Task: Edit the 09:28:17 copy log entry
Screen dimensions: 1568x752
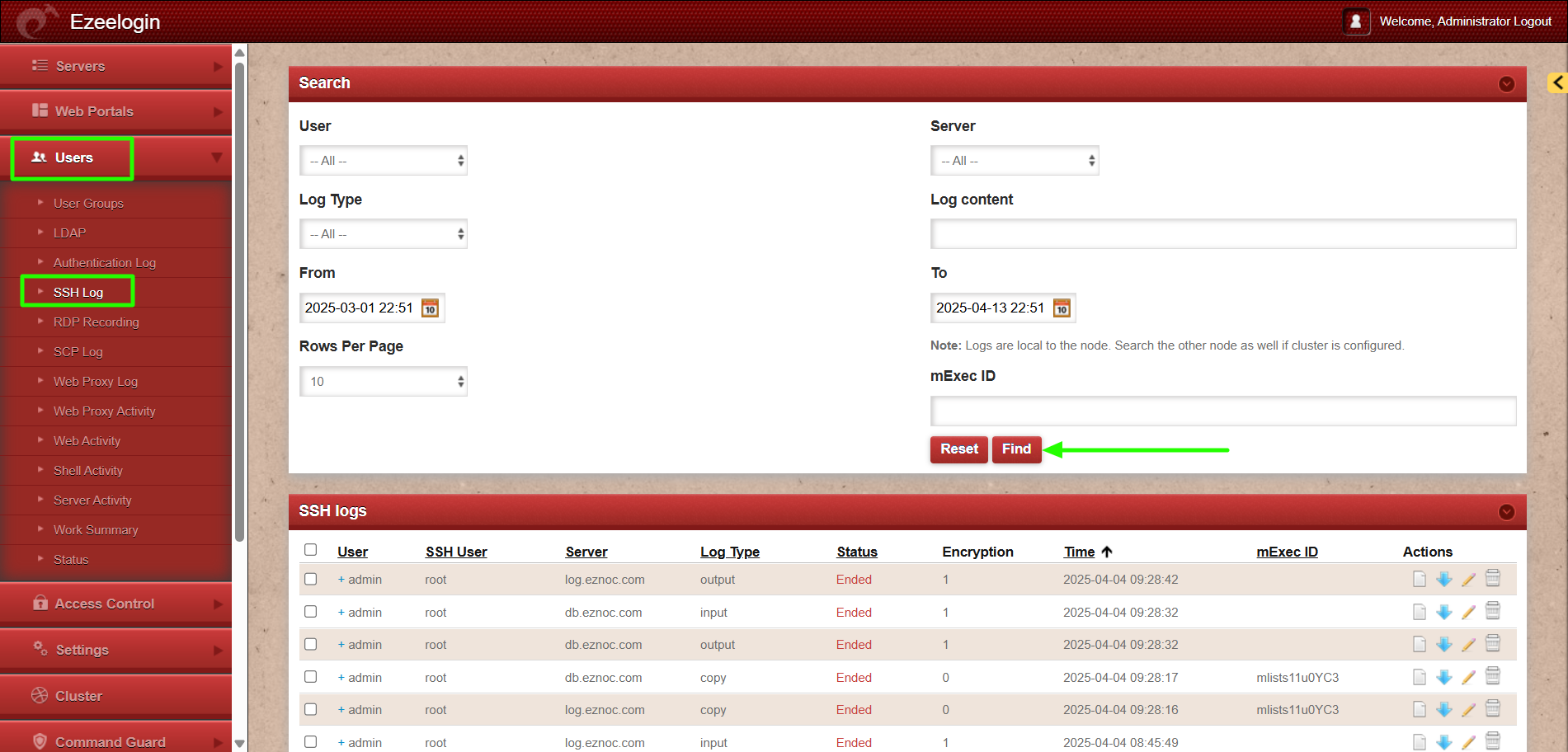Action: (x=1468, y=678)
